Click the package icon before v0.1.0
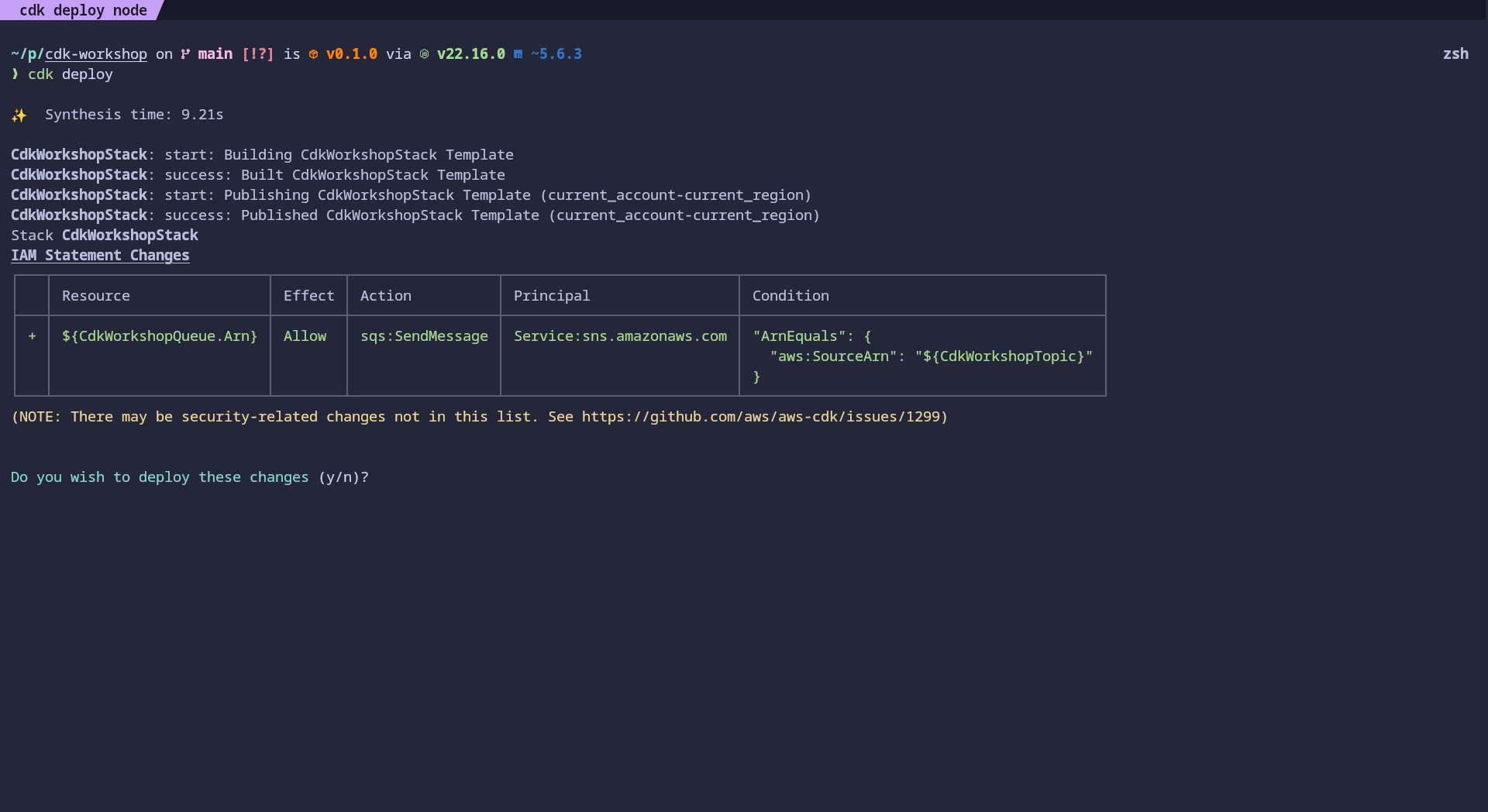The image size is (1488, 812). (313, 54)
